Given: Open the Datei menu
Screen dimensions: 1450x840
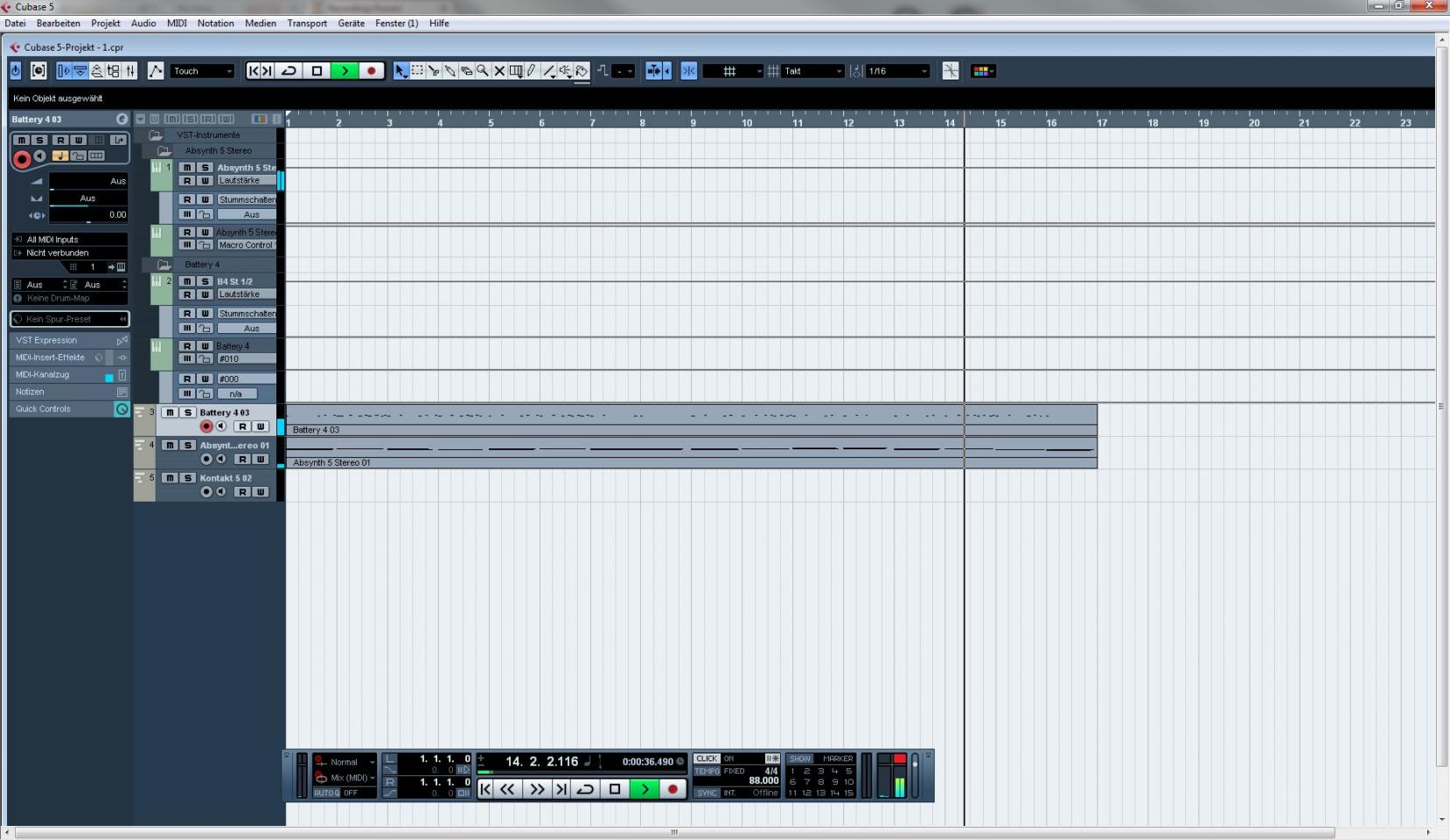Looking at the screenshot, I should 15,24.
